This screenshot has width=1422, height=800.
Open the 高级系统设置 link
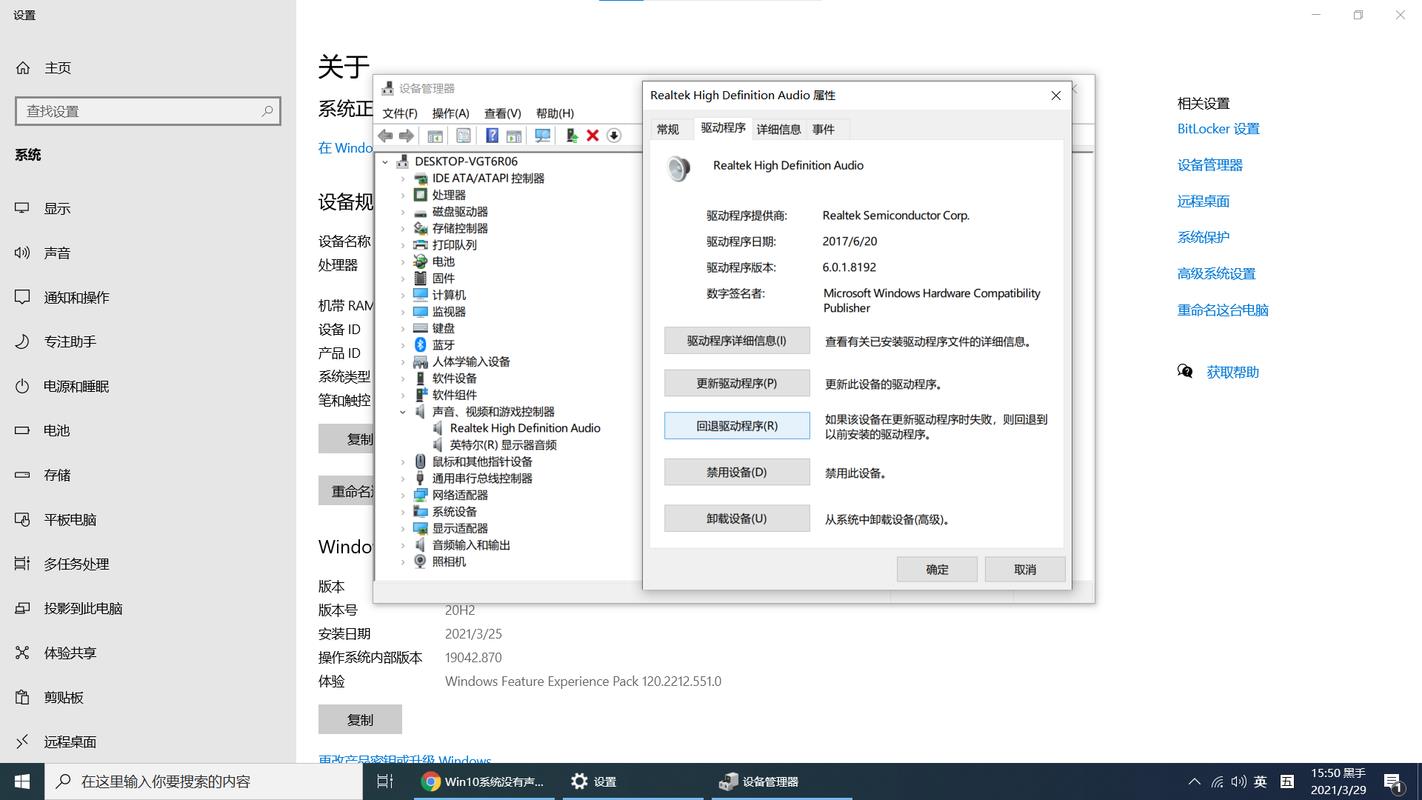pyautogui.click(x=1216, y=273)
